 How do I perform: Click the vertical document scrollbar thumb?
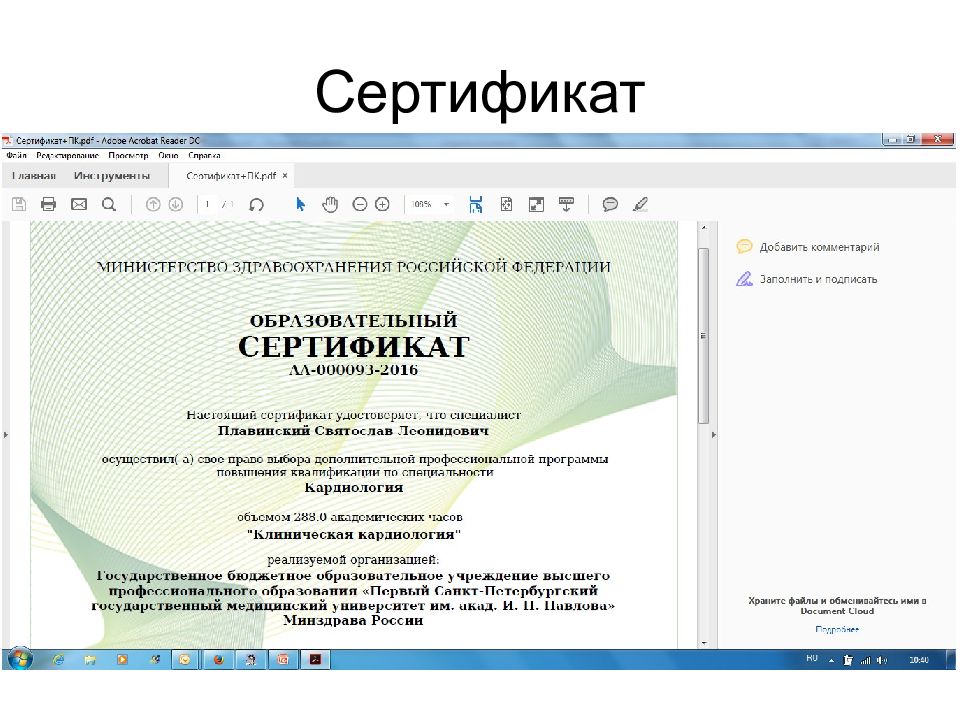coord(704,336)
